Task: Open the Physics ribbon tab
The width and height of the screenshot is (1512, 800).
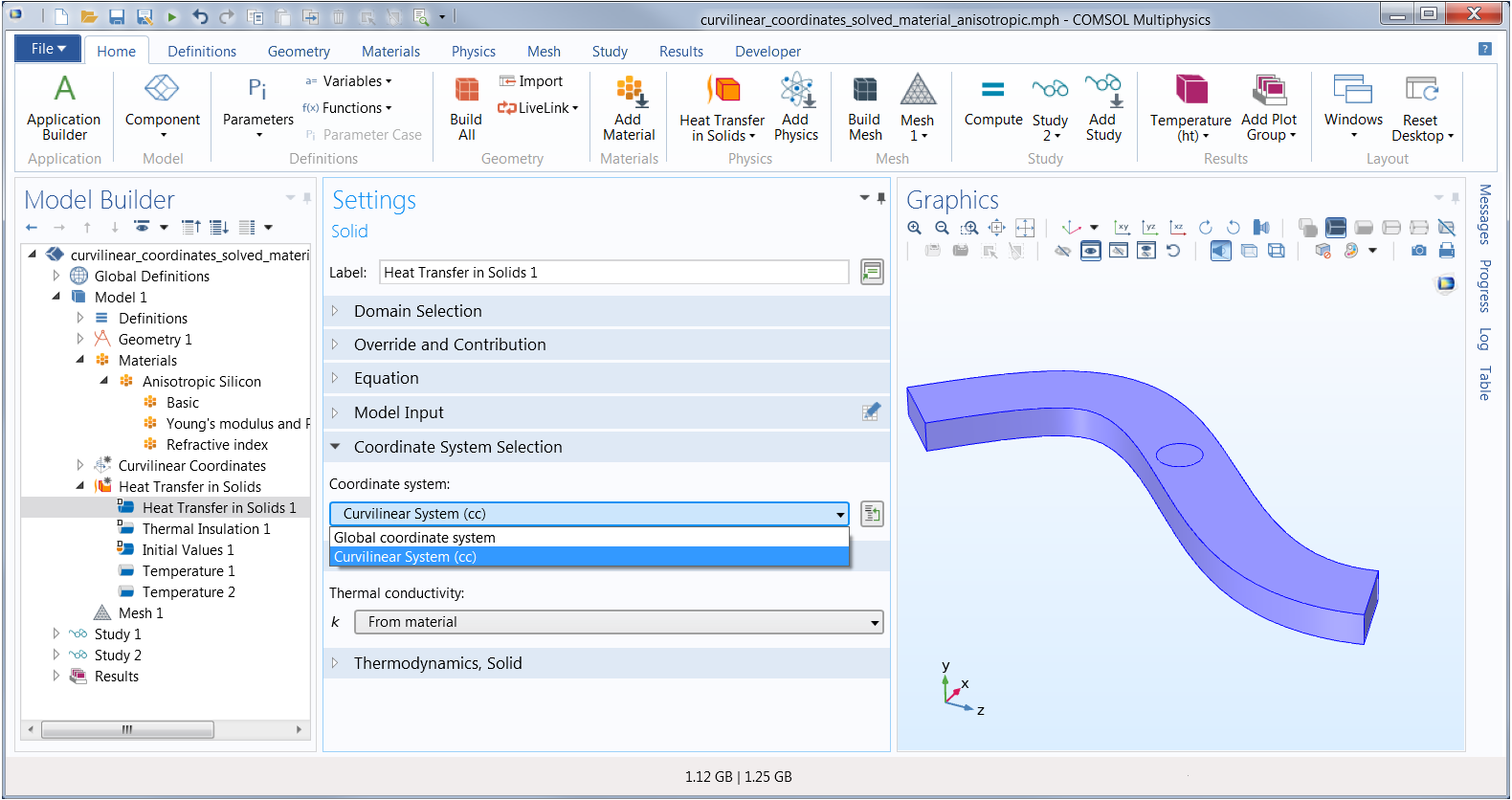Action: point(474,52)
